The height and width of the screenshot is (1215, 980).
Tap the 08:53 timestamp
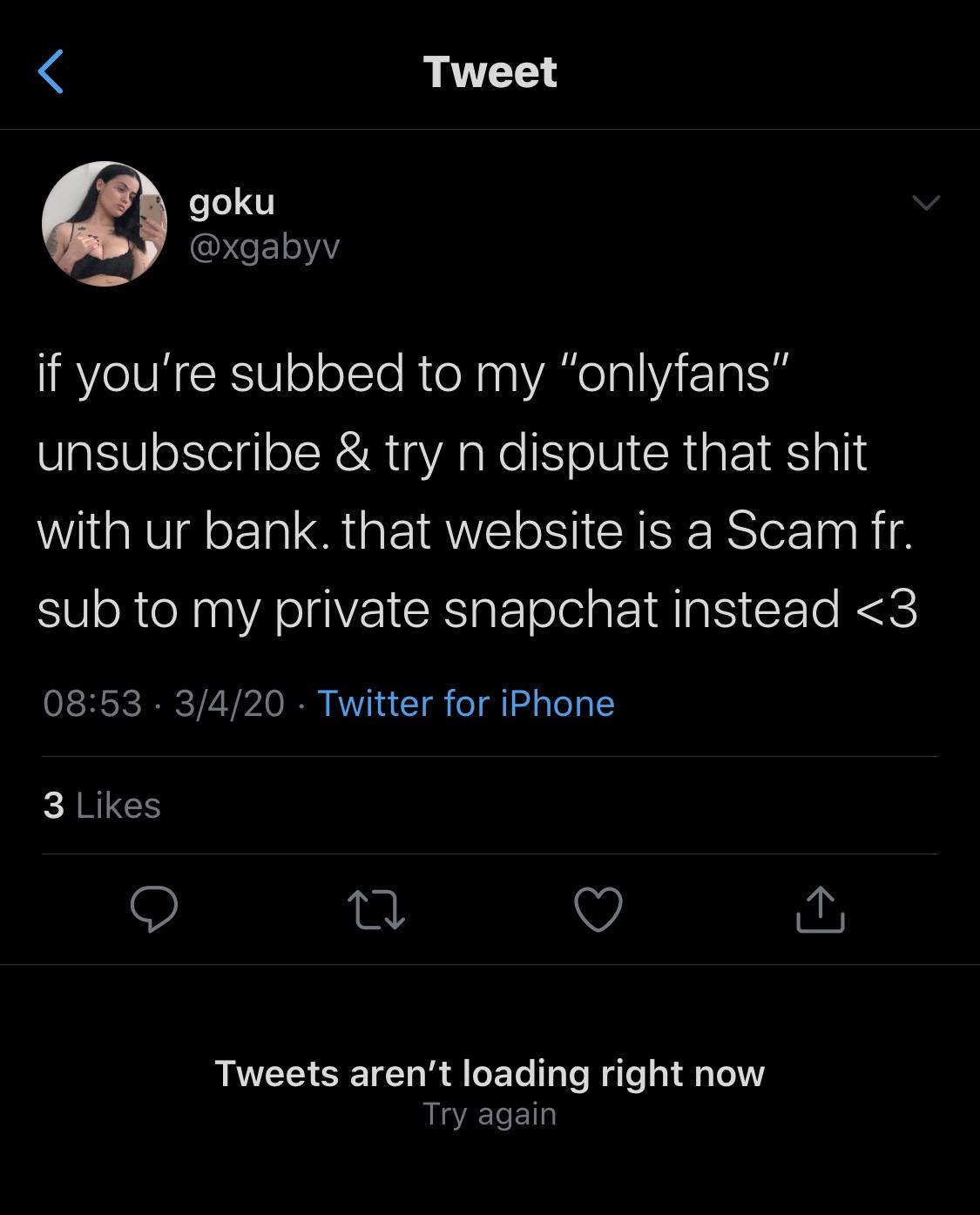point(92,704)
